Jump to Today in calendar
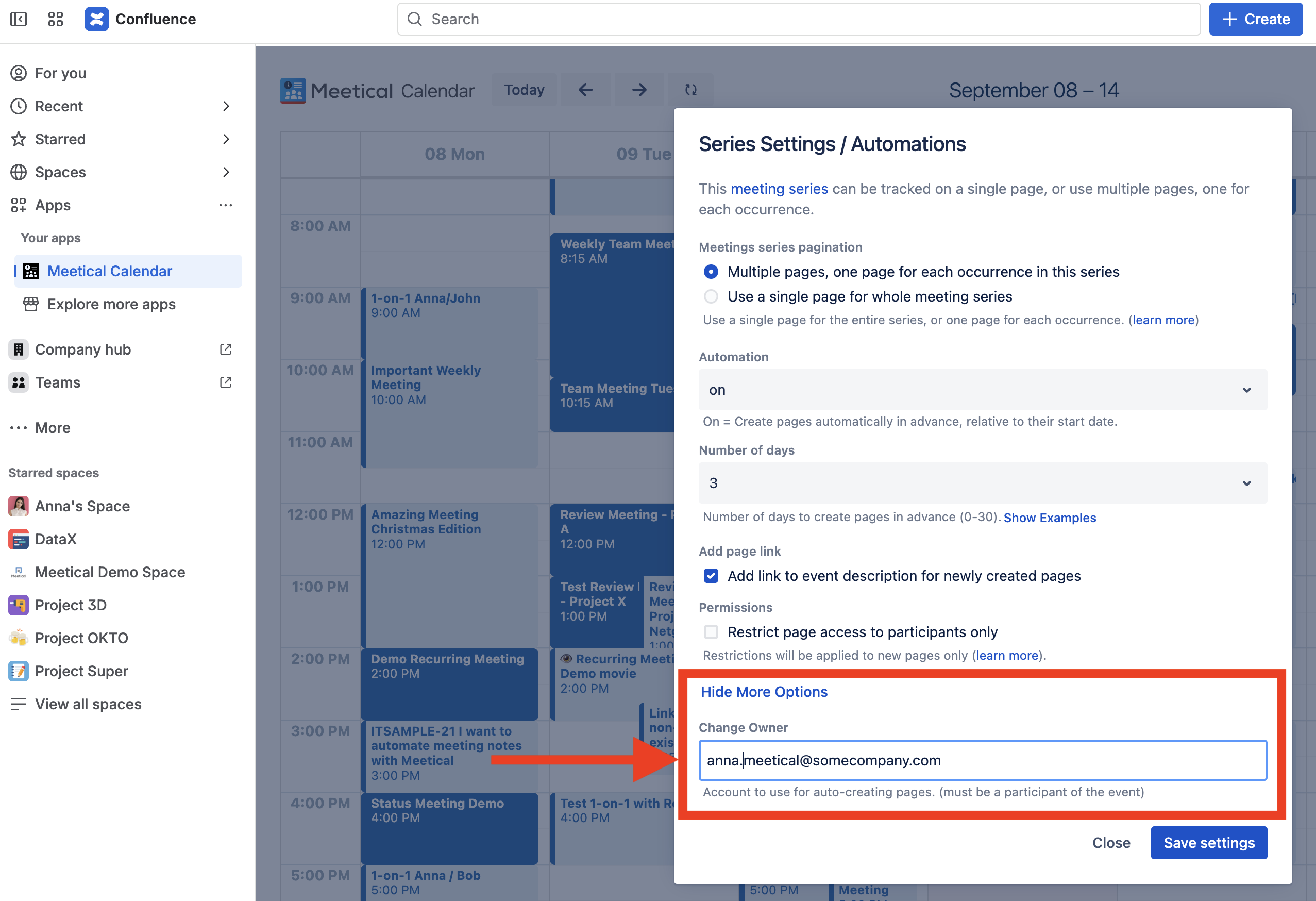This screenshot has width=1316, height=901. point(524,90)
